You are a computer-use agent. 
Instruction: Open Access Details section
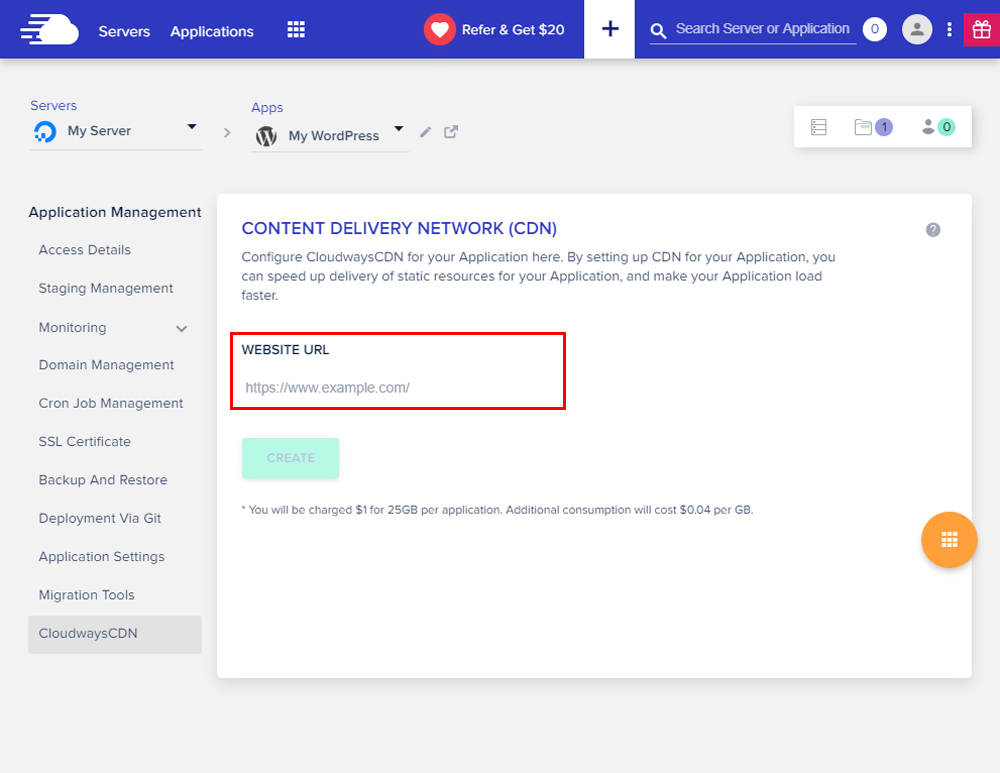[85, 250]
